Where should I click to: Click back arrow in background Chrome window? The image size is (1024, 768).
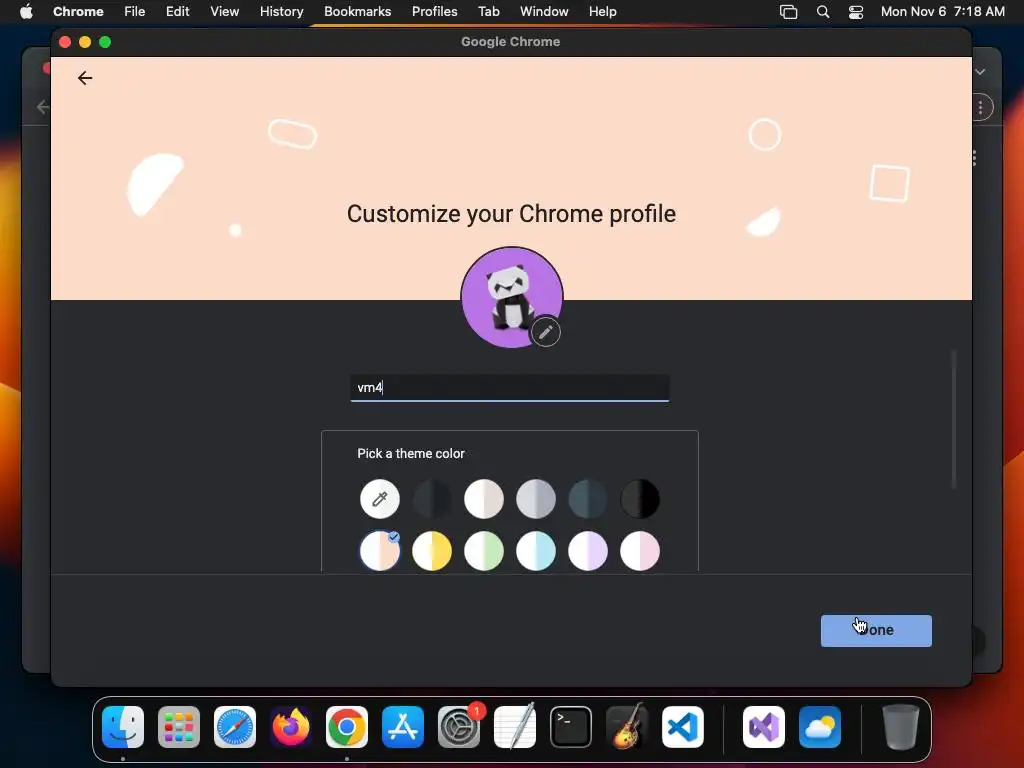click(x=43, y=107)
